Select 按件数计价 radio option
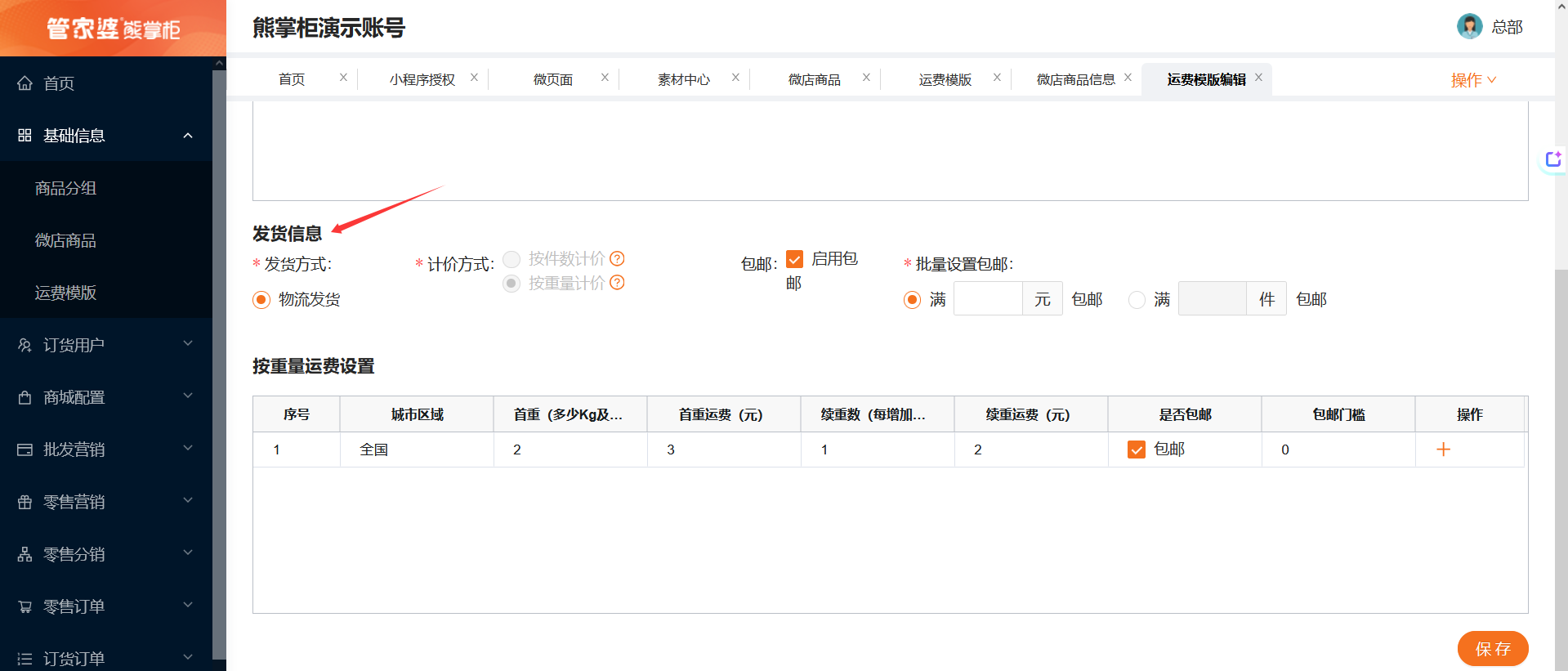1568x671 pixels. tap(511, 259)
